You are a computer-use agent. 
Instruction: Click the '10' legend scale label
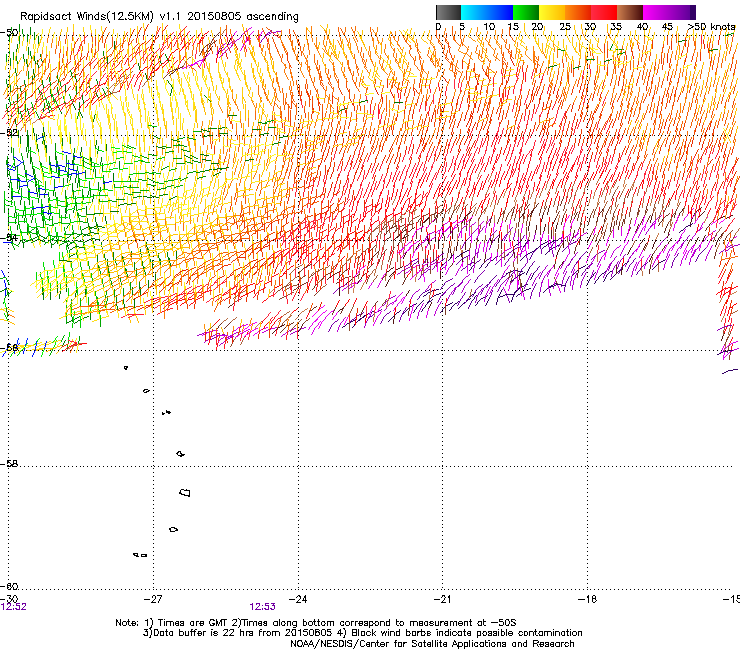[489, 26]
